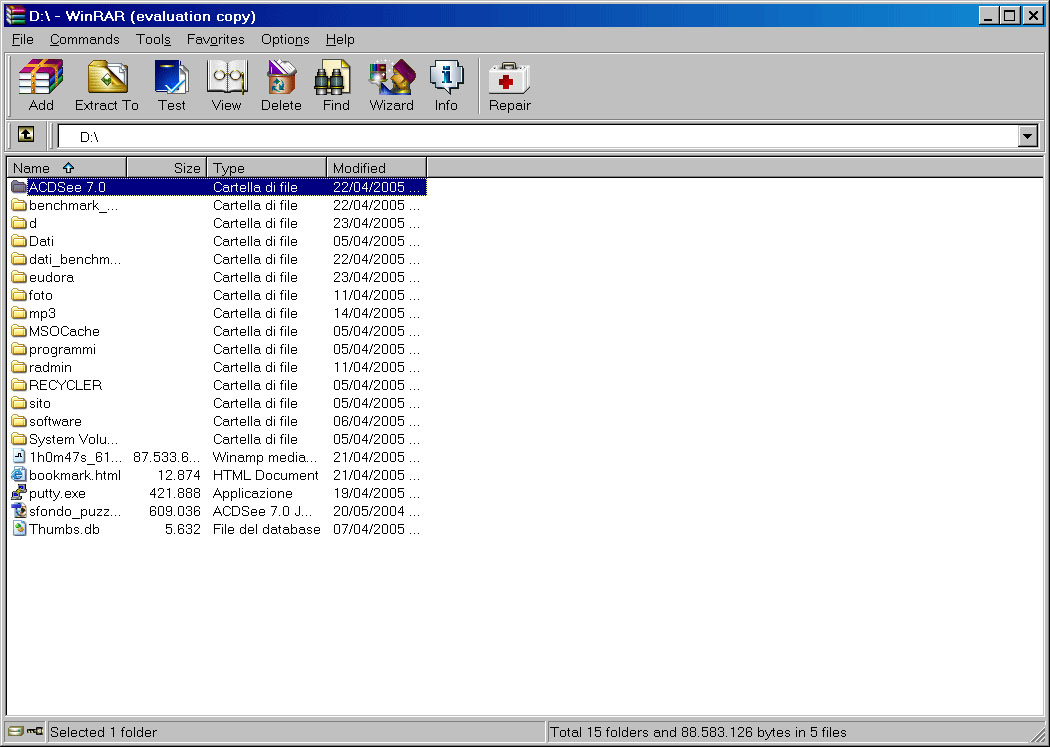Open the Find binoculars tool
The image size is (1050, 747).
335,77
